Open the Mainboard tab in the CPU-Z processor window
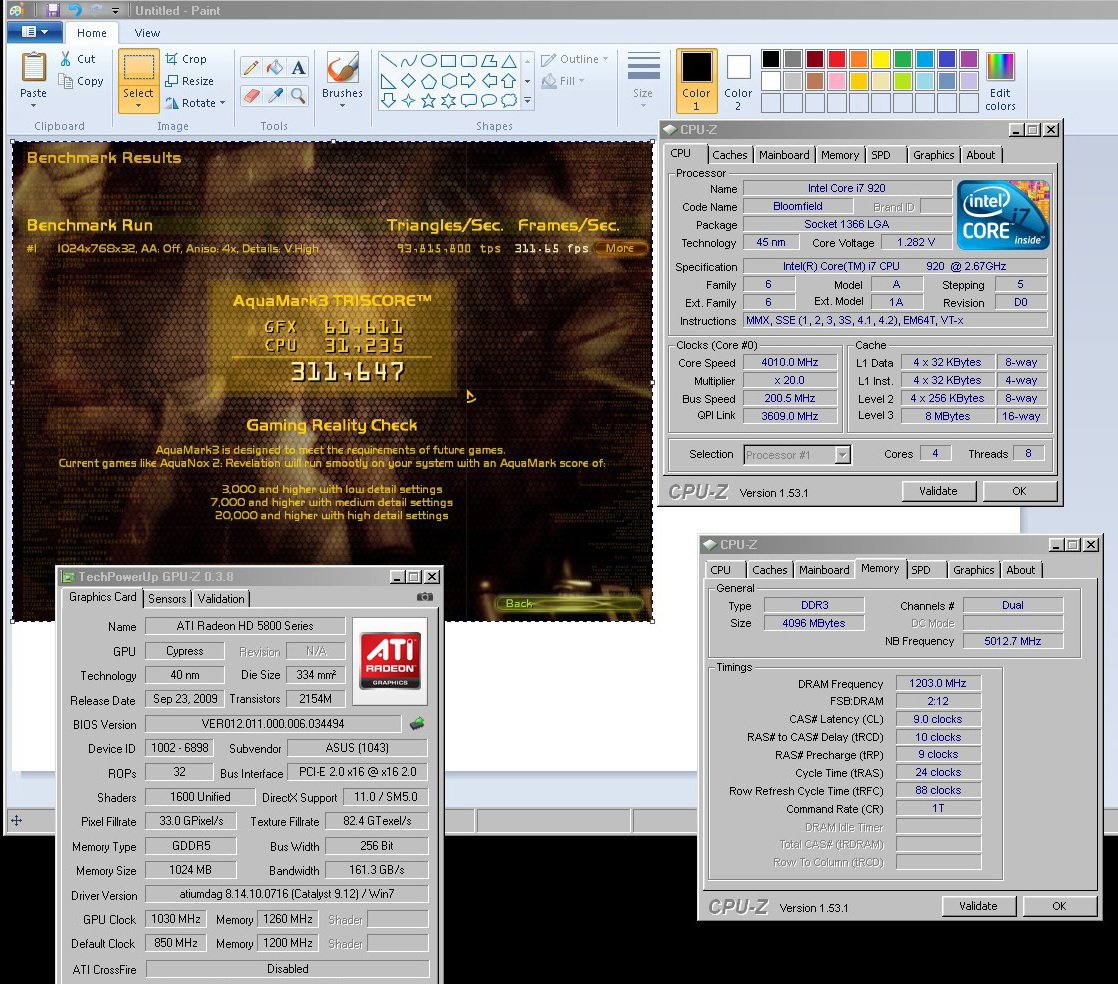 (x=784, y=155)
